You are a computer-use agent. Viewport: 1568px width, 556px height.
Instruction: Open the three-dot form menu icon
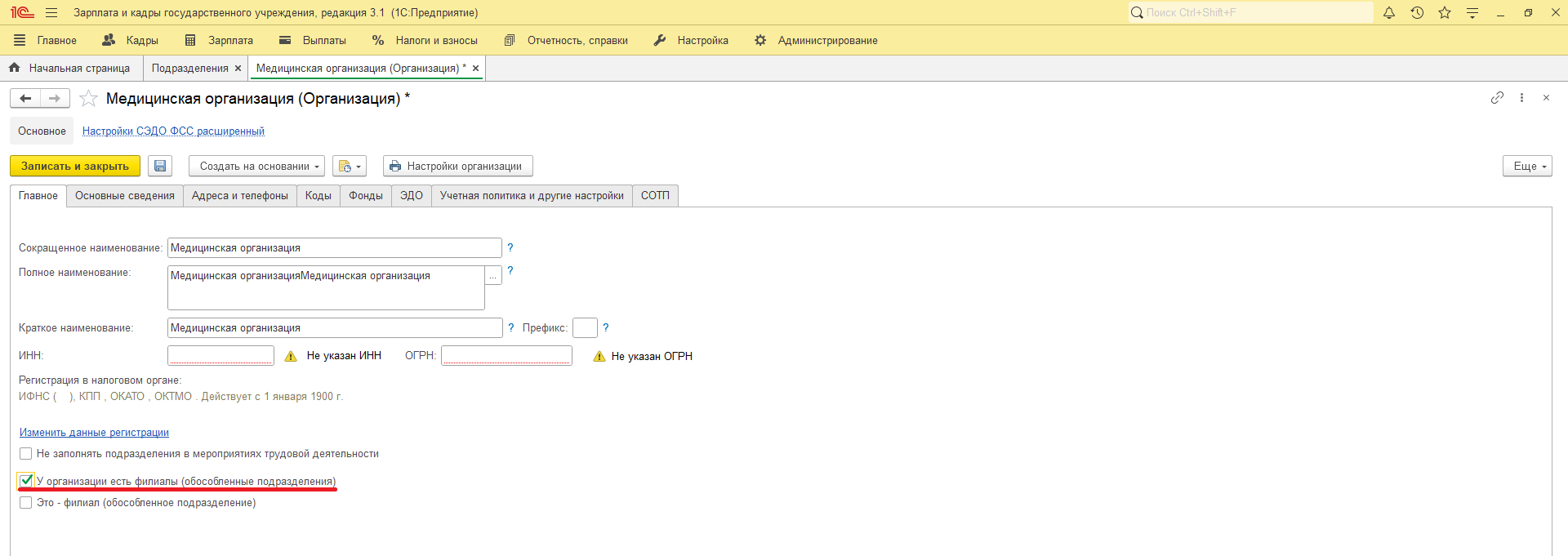(1521, 98)
